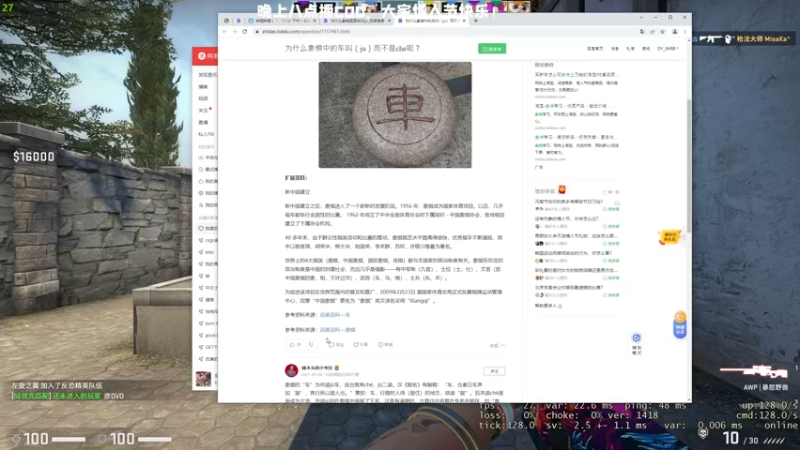Switch to the Baidu search results tab

[x=357, y=21]
